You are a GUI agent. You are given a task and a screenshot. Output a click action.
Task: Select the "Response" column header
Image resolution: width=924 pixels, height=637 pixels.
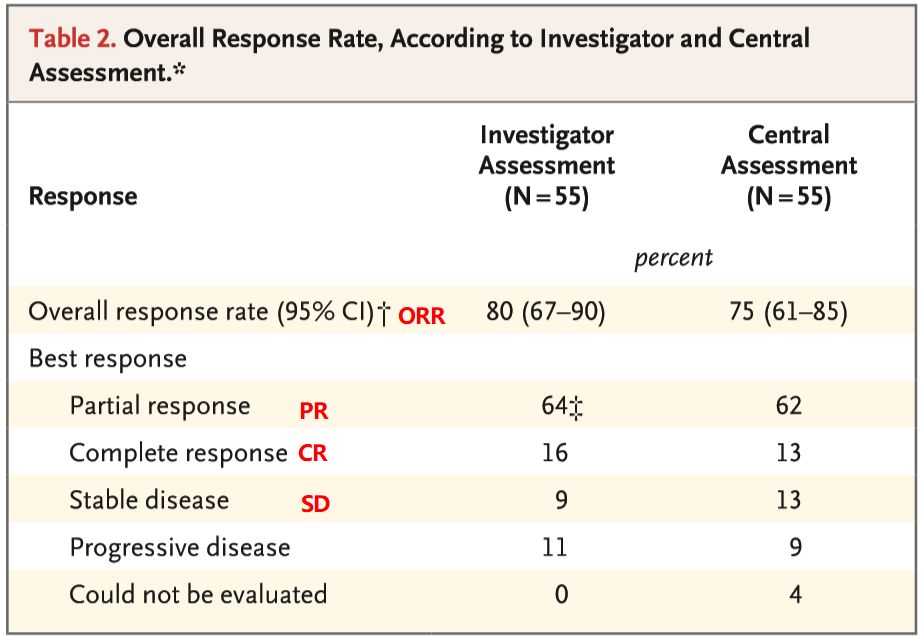(83, 196)
